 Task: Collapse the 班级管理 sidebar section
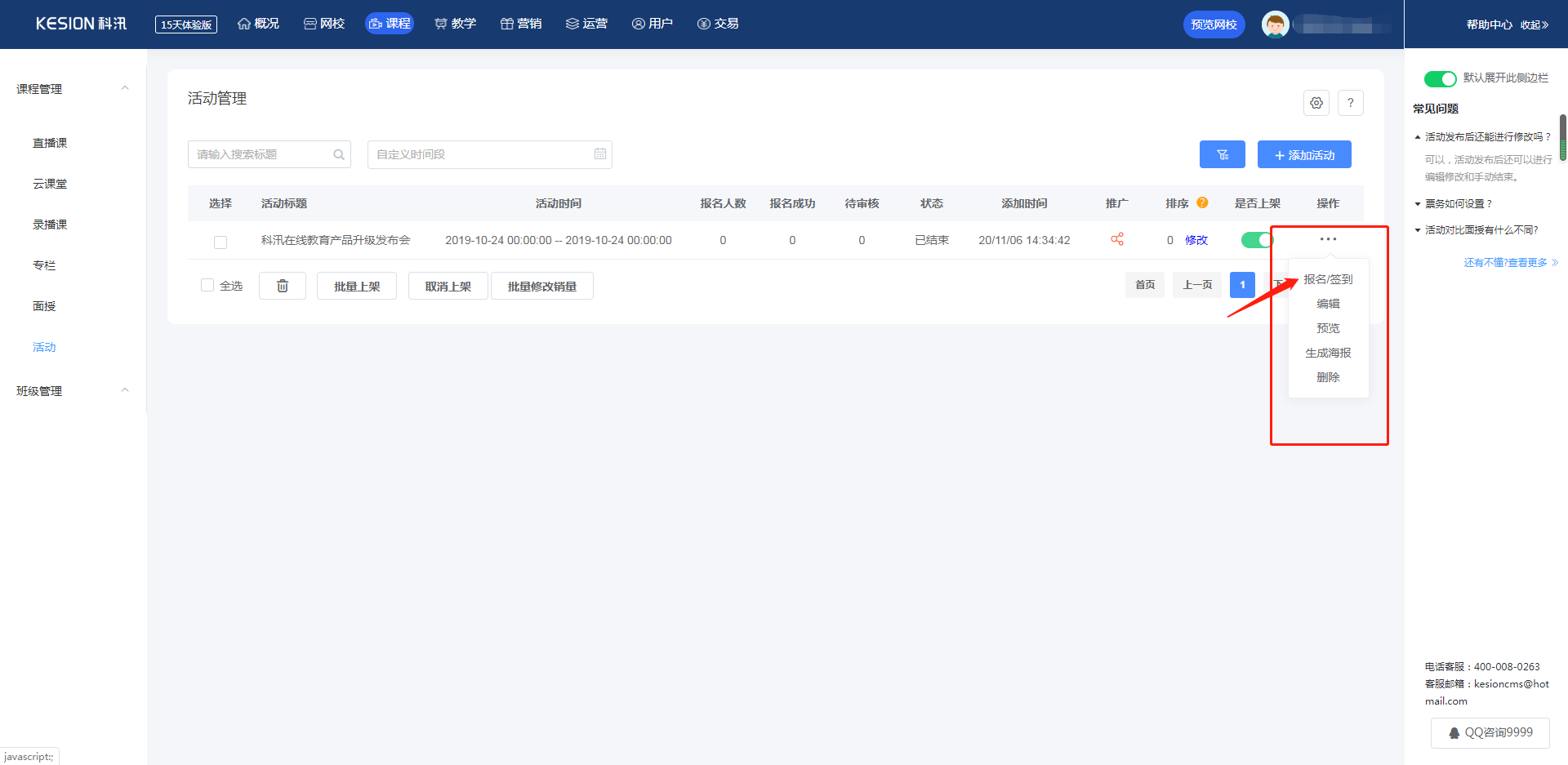click(x=125, y=390)
